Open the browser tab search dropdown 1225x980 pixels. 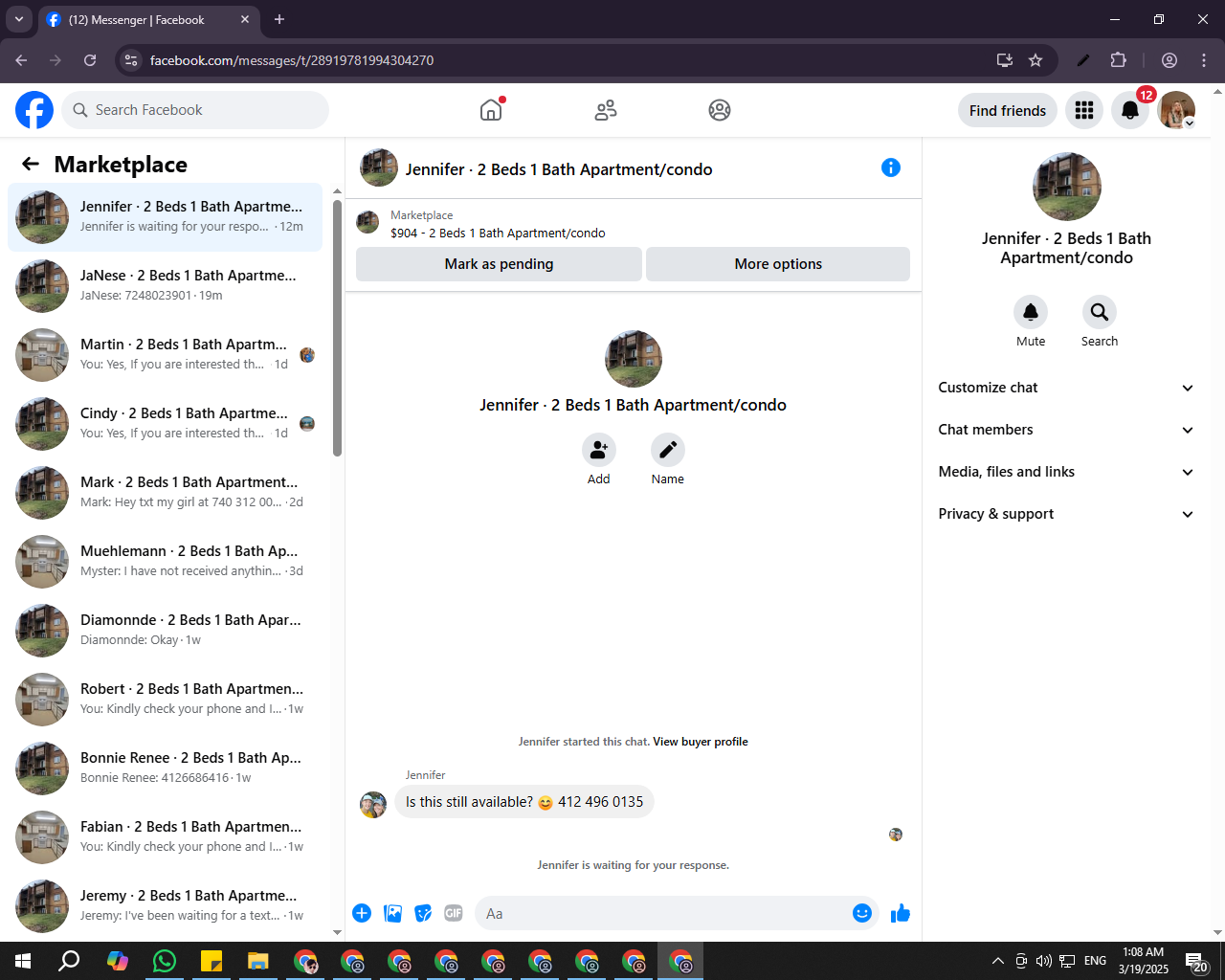pos(19,19)
